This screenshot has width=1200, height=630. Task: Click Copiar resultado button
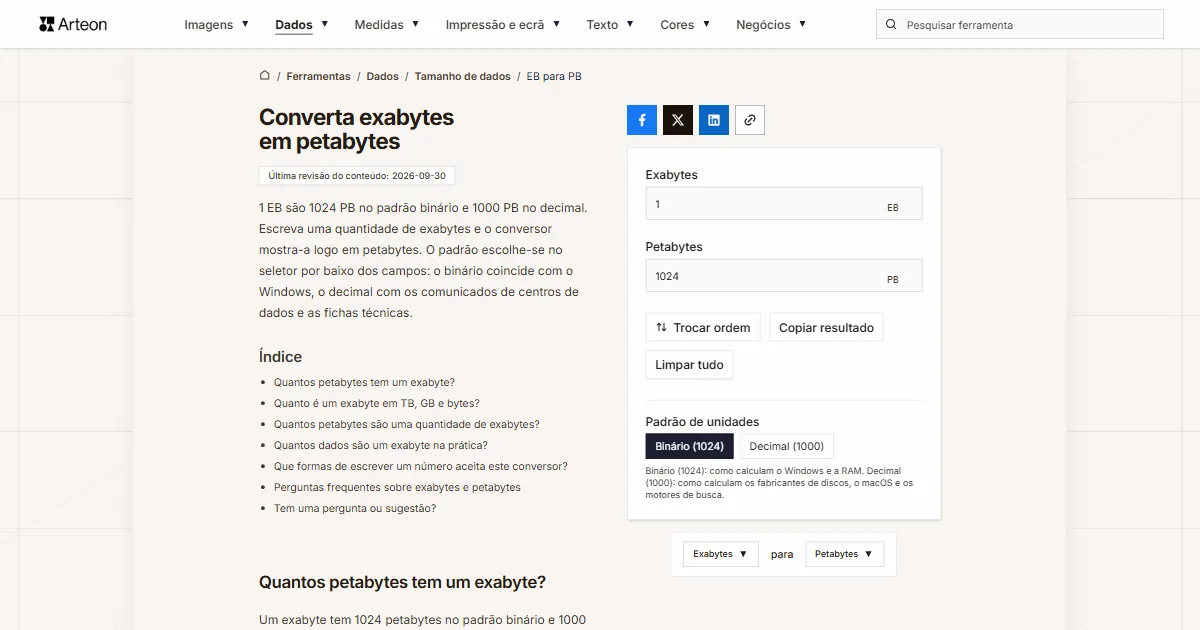(x=826, y=328)
